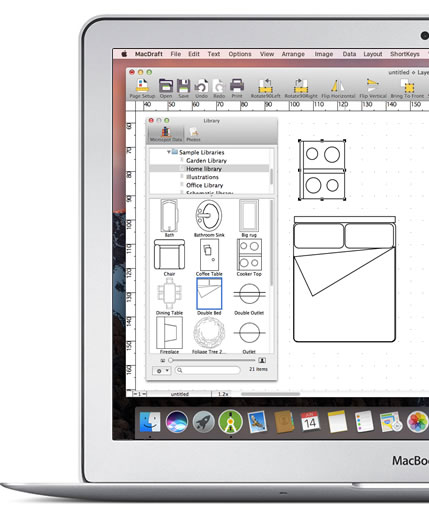This screenshot has height=524, width=429.
Task: Click the first source icon in Library toolbar
Action: (166, 134)
